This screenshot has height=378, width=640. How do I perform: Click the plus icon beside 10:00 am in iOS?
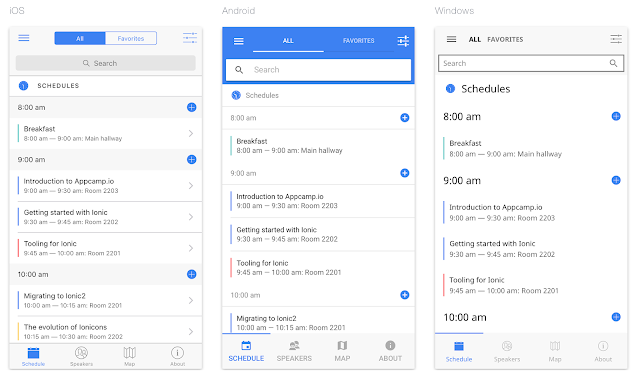coord(191,274)
